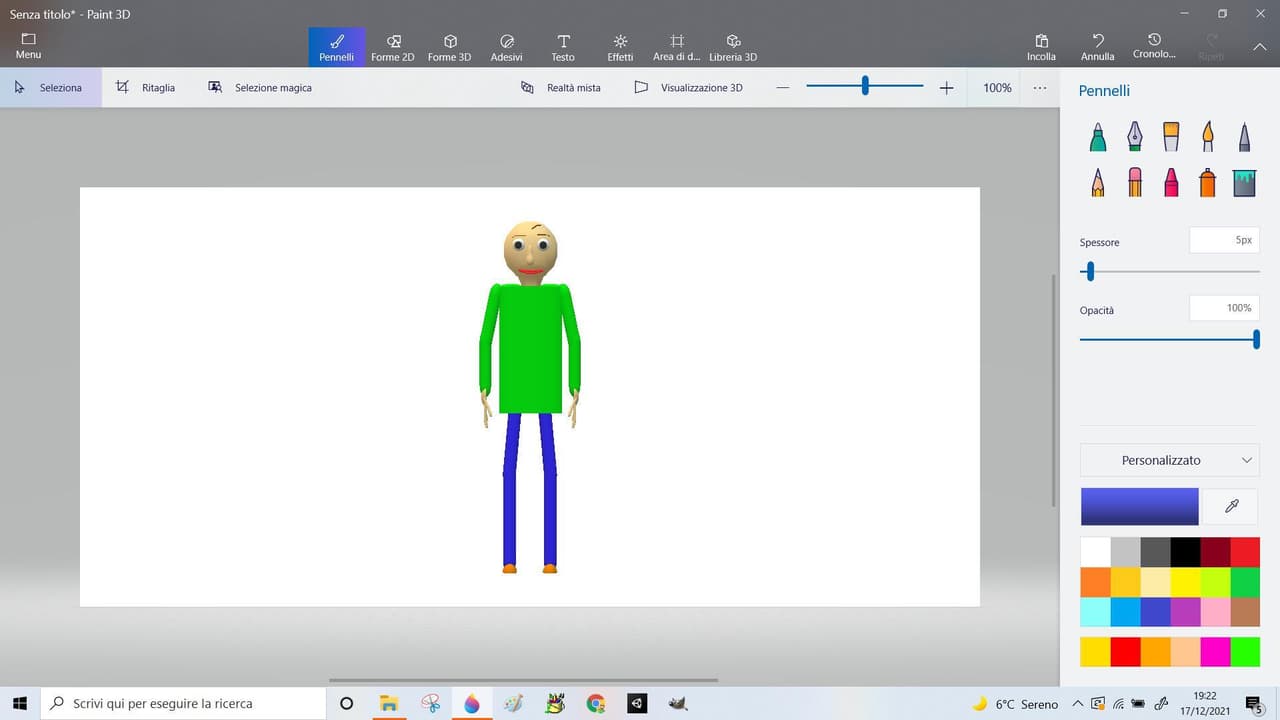Pick the cyan palette swatch
Image resolution: width=1280 pixels, height=720 pixels.
(x=1096, y=612)
